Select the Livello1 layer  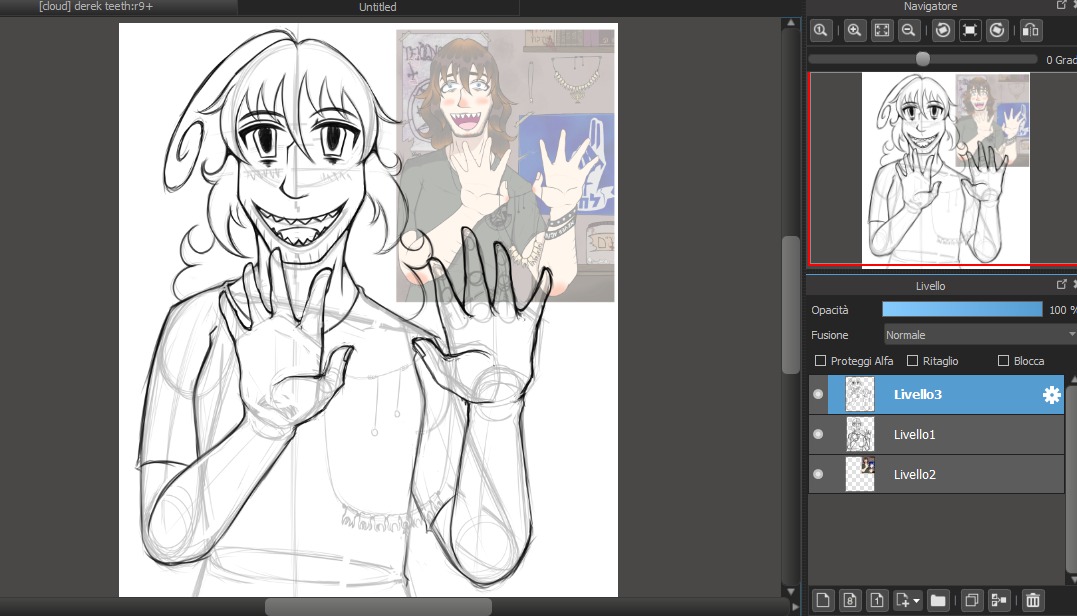[x=936, y=434]
